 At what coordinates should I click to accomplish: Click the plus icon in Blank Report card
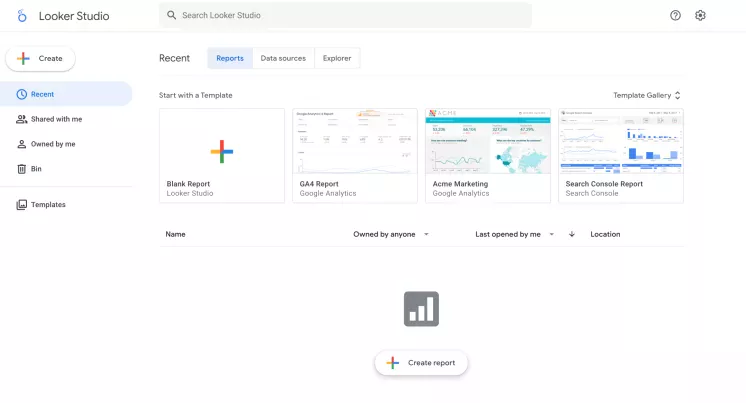222,152
